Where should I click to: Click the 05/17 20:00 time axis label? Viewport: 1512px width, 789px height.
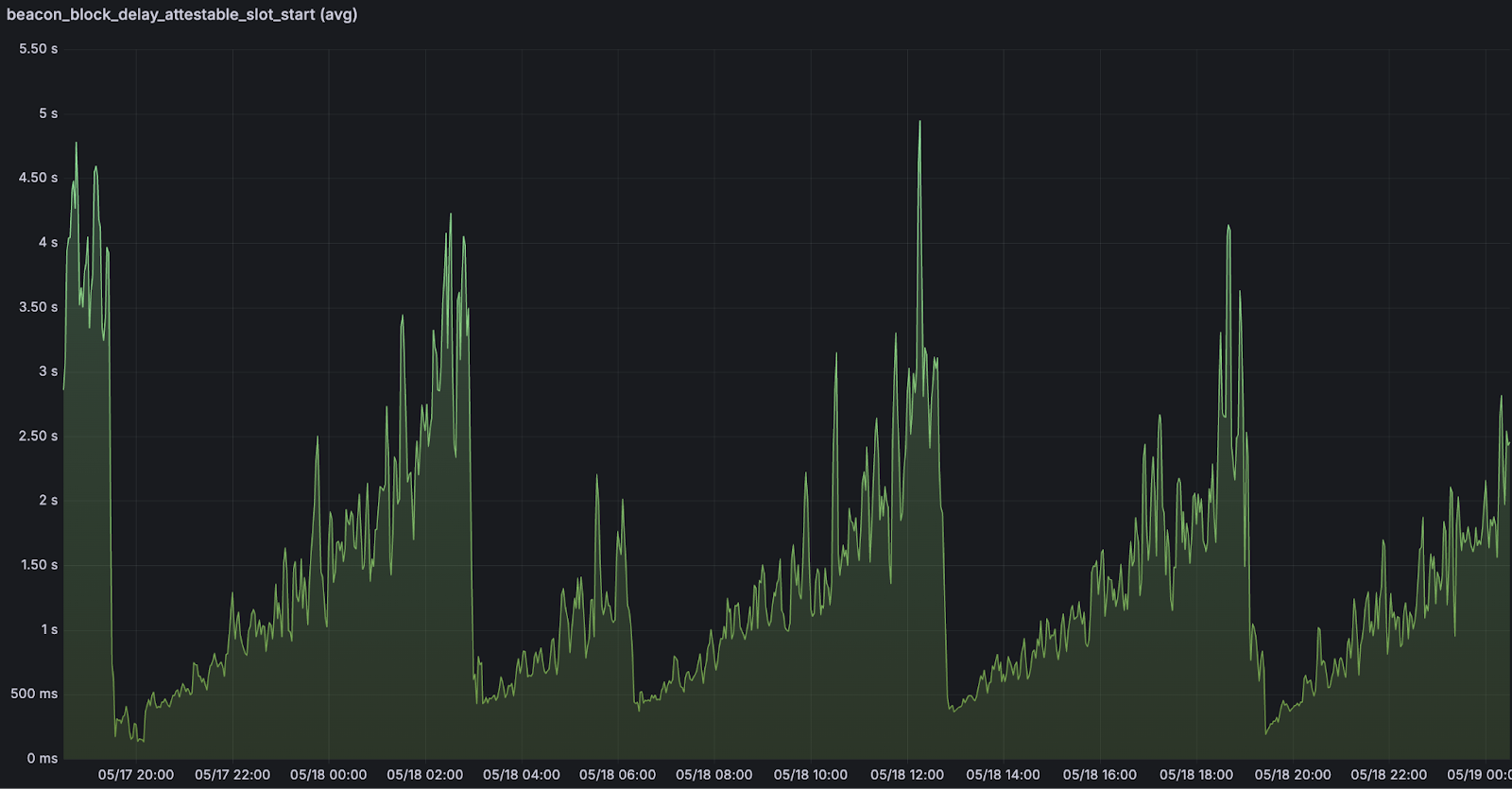[136, 775]
